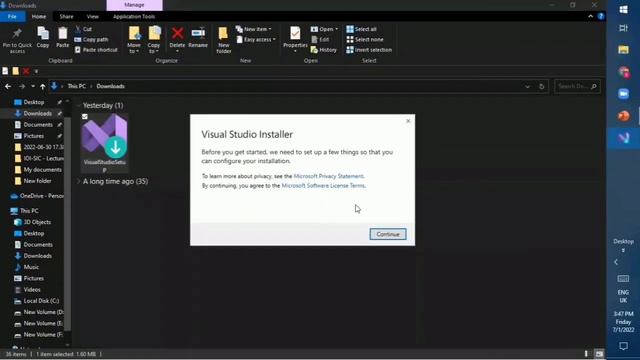This screenshot has height=360, width=640.
Task: Click the Copy ribbon icon
Action: click(x=43, y=38)
